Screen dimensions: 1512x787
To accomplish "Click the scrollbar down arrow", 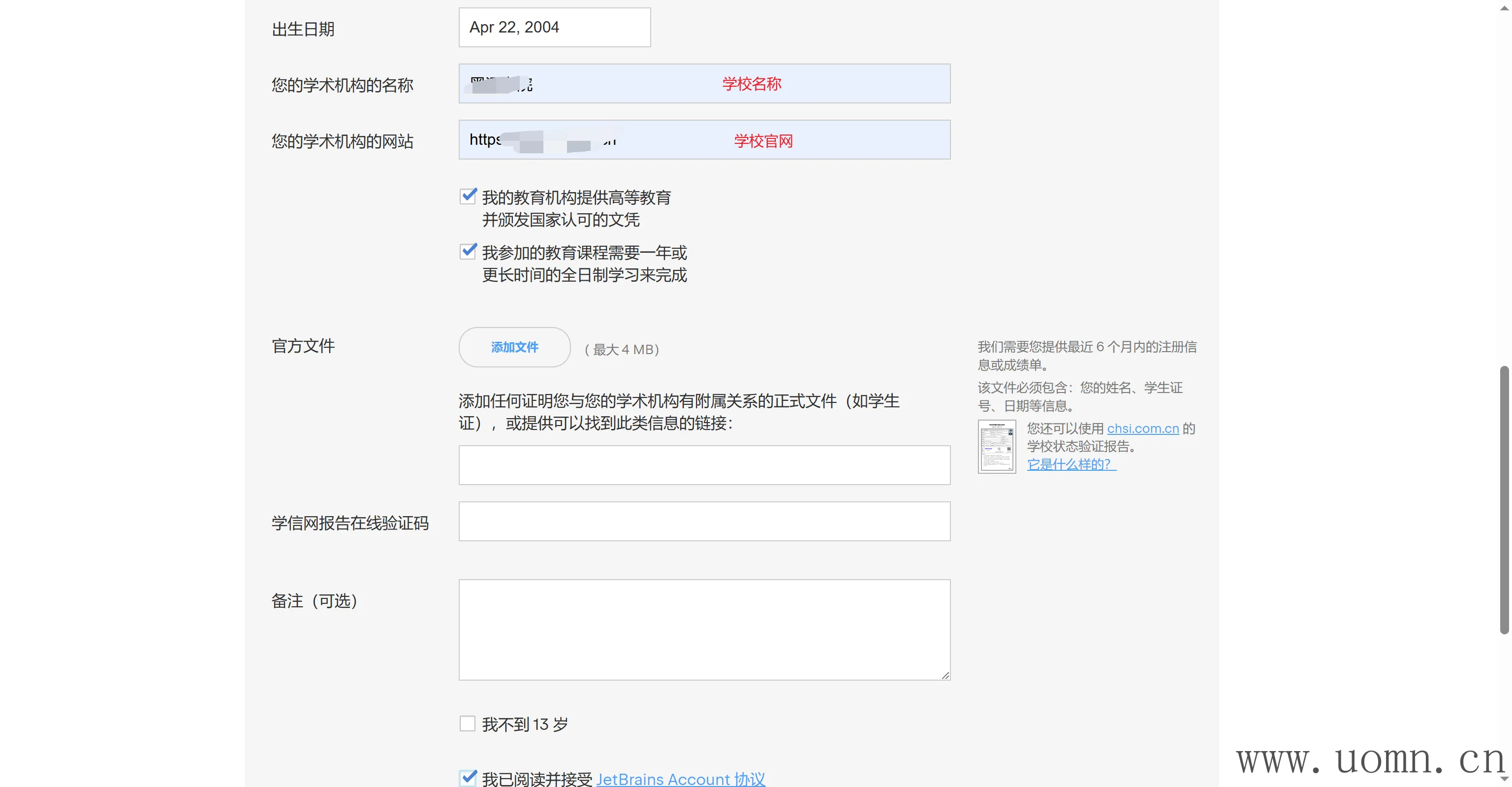I will (1504, 779).
